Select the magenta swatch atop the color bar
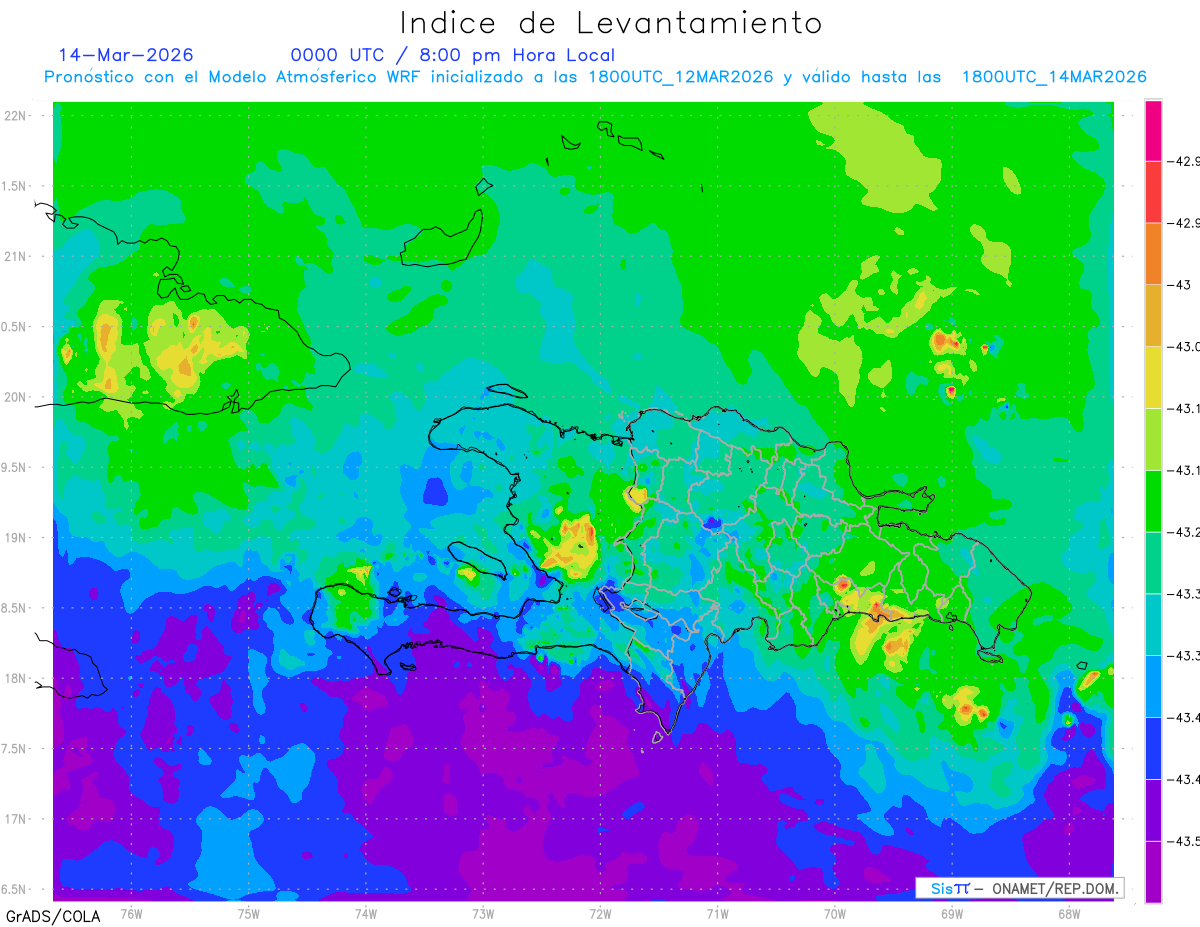 [1153, 130]
